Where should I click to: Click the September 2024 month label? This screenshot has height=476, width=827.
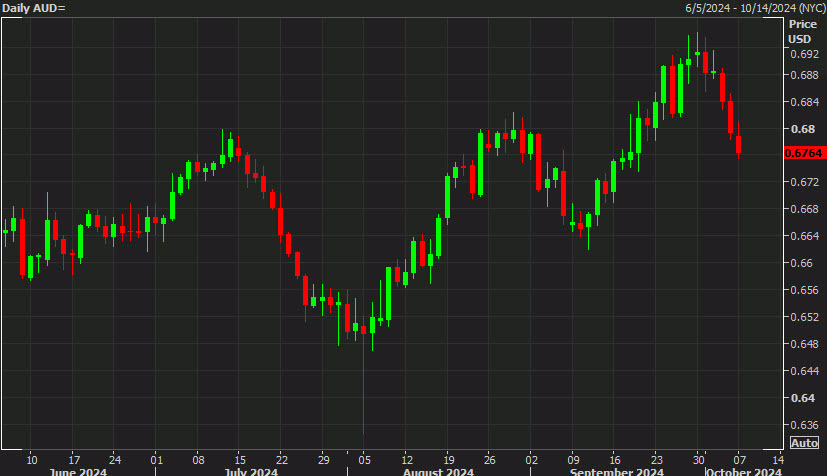pos(617,471)
